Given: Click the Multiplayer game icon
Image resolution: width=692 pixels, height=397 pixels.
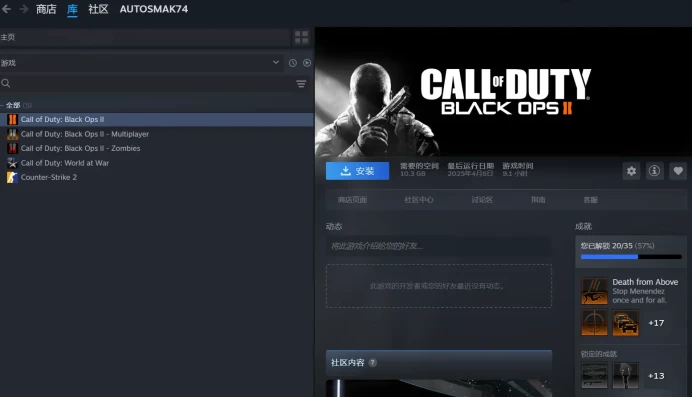Looking at the screenshot, I should point(12,134).
